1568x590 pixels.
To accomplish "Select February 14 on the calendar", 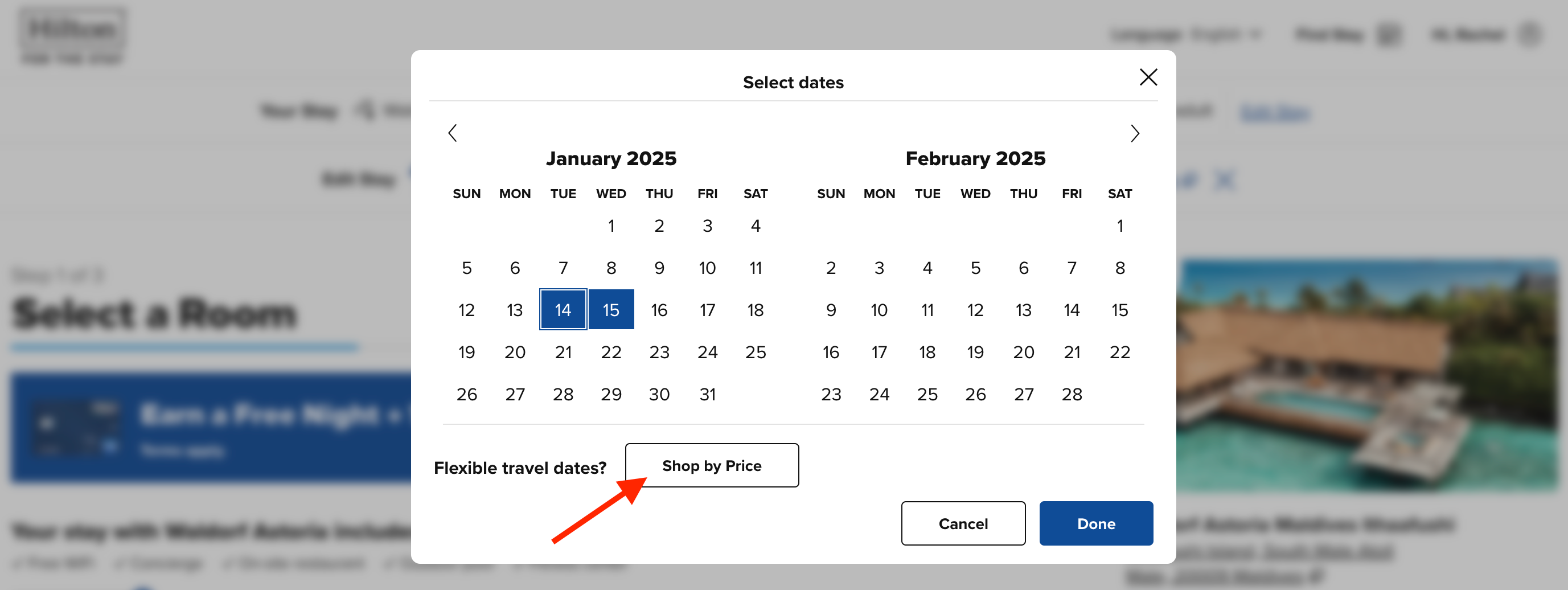I will tap(1072, 310).
